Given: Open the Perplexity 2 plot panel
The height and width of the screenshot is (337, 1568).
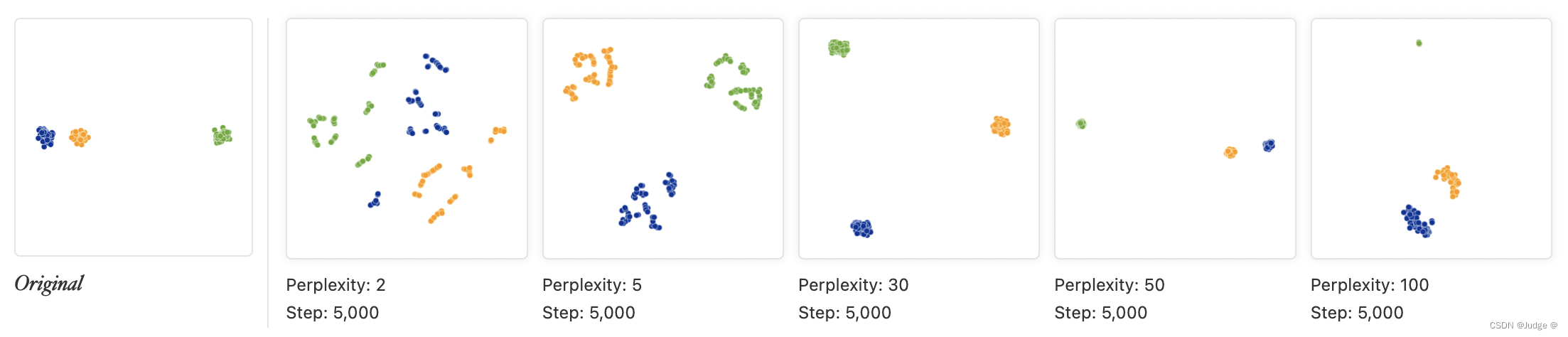Looking at the screenshot, I should click(x=407, y=139).
